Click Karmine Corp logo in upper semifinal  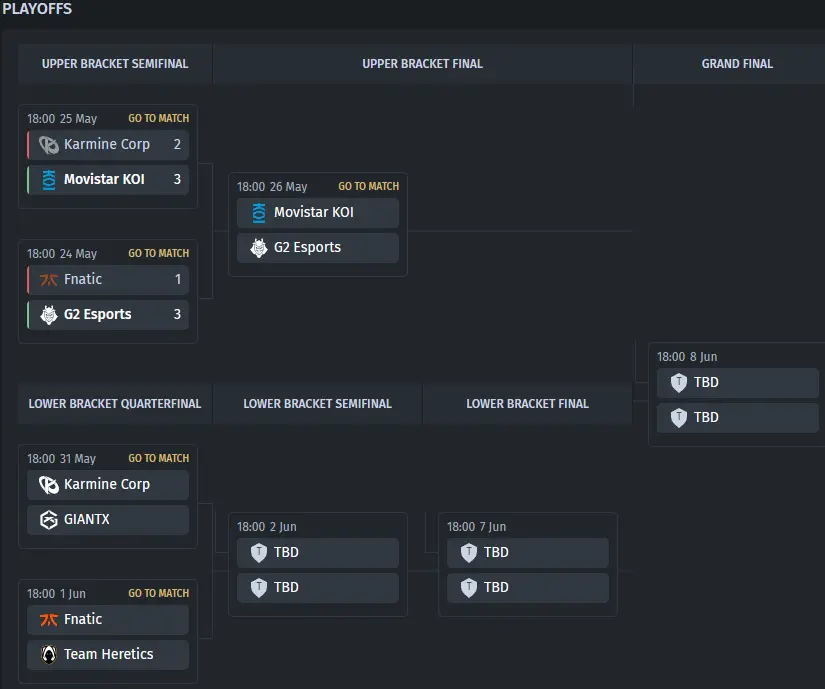[49, 145]
